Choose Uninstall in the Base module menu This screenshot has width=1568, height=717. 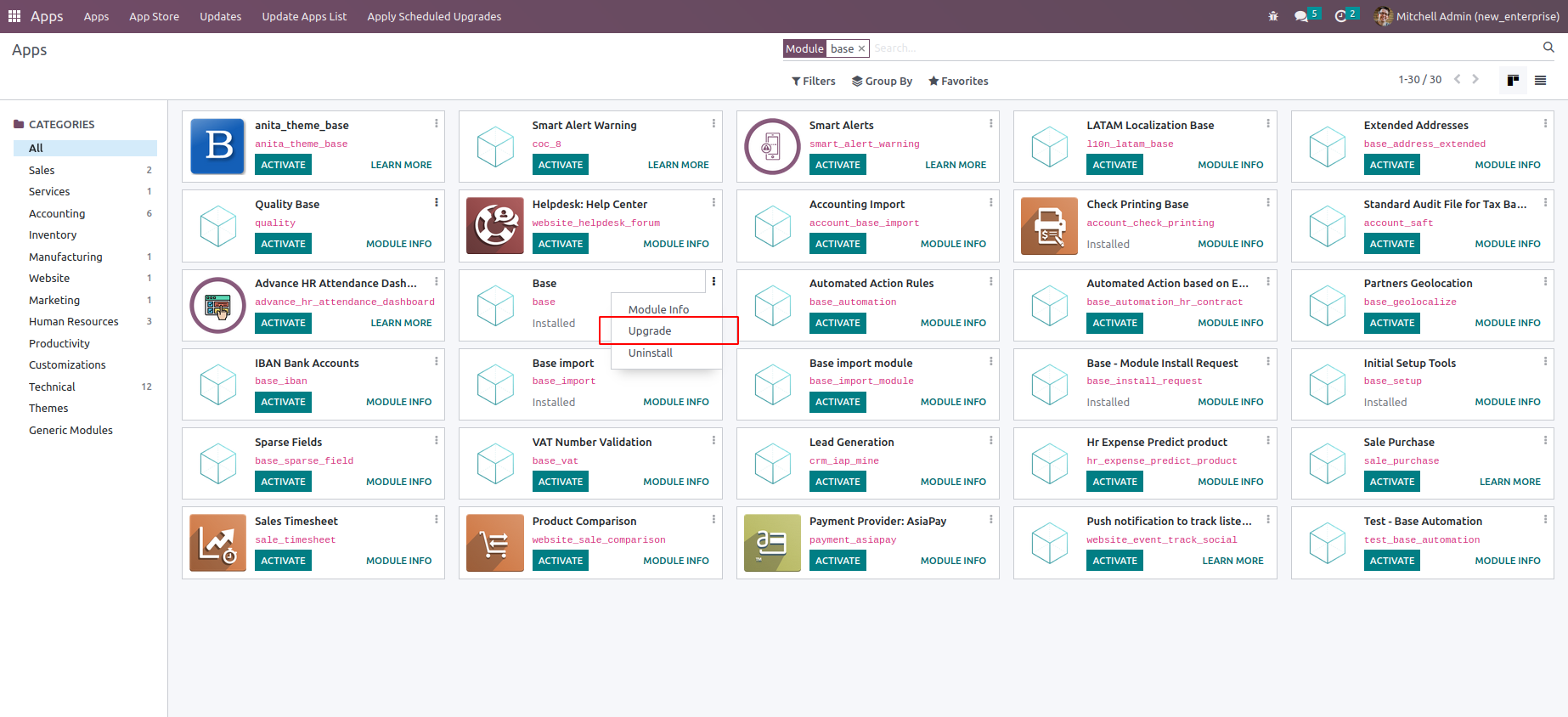coord(667,353)
